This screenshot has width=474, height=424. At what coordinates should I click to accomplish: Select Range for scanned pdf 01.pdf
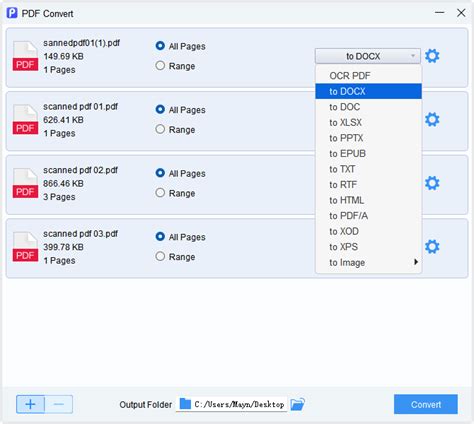coord(160,129)
